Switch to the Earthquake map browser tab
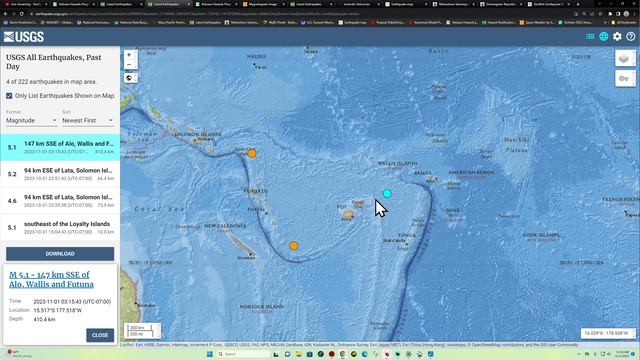Screen dimensions: 640x360 click(x=406, y=4)
